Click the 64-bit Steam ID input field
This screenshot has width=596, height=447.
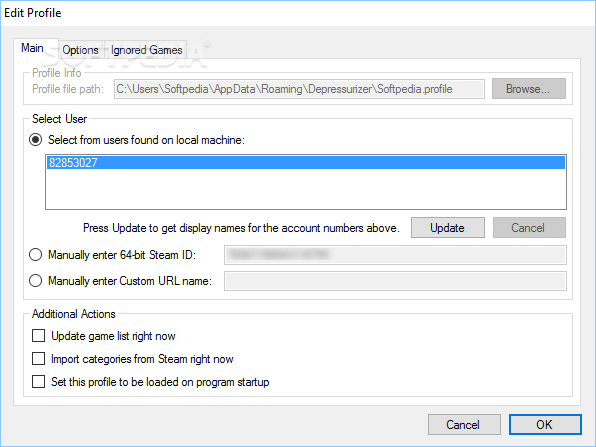tap(395, 255)
